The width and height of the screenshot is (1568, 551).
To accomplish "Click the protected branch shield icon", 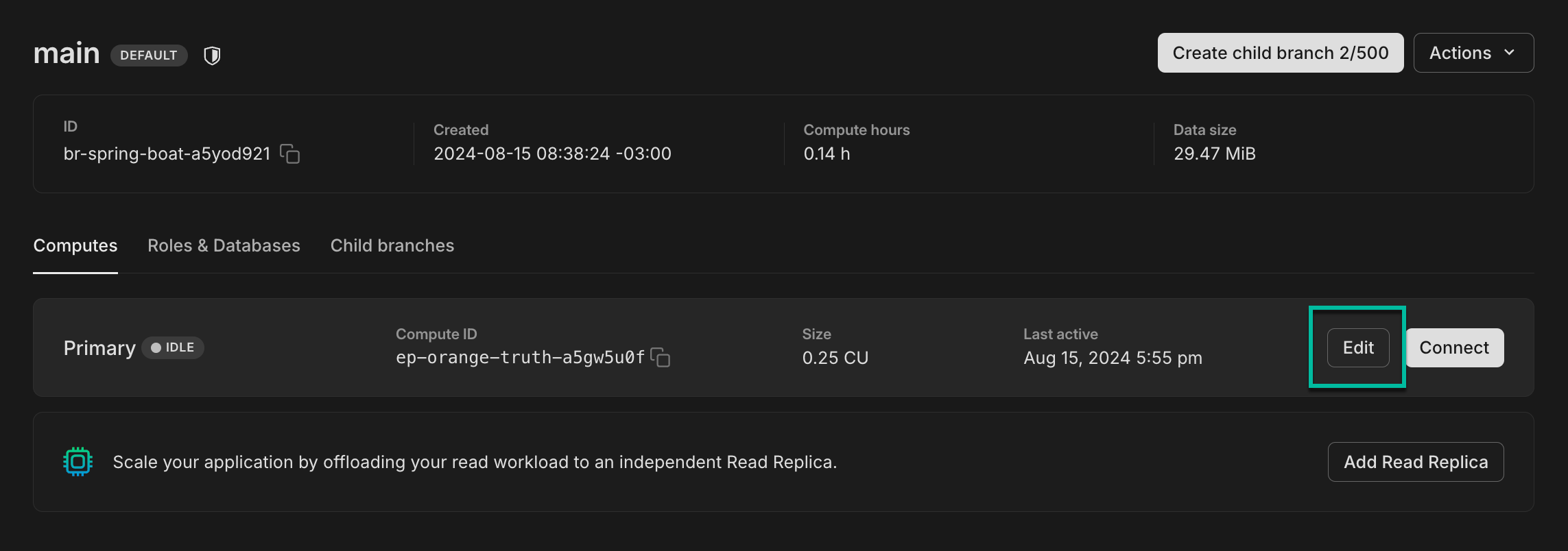I will coord(213,56).
